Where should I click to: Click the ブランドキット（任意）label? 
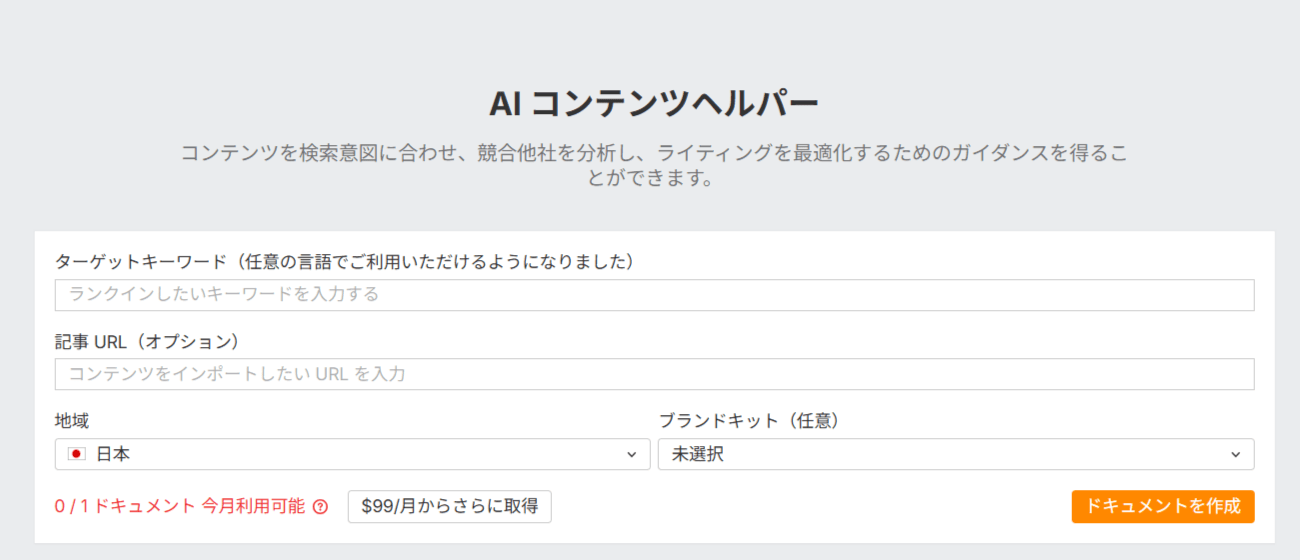[x=749, y=421]
